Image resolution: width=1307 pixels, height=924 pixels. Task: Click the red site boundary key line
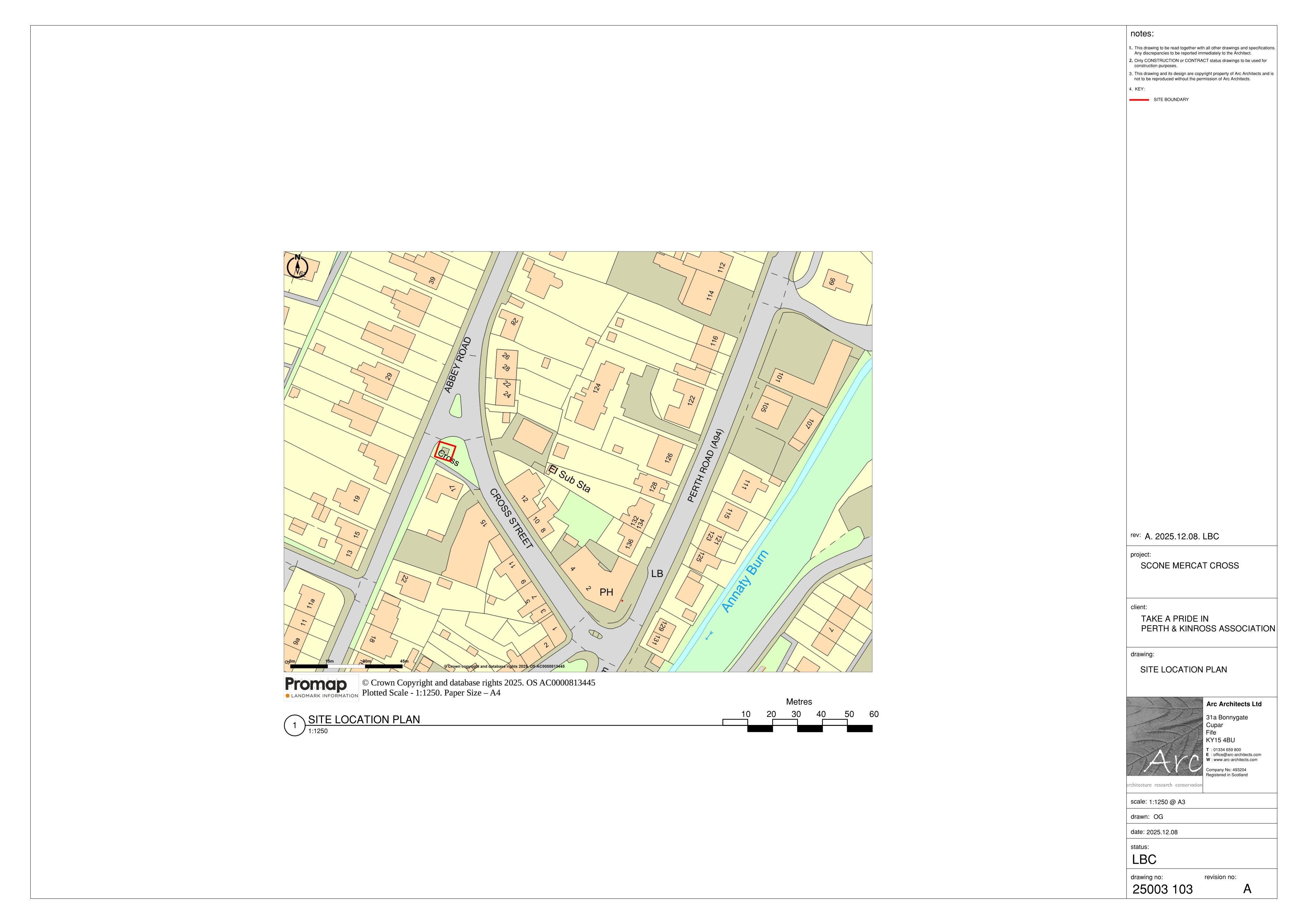click(x=1139, y=100)
